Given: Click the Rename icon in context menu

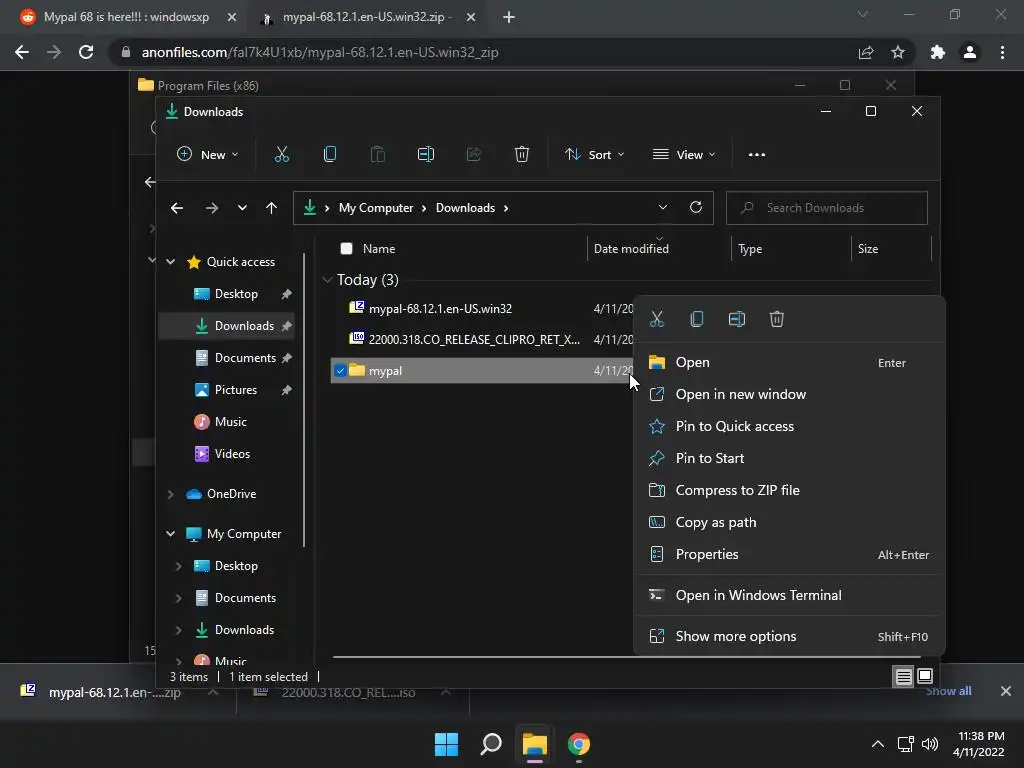Looking at the screenshot, I should point(737,319).
